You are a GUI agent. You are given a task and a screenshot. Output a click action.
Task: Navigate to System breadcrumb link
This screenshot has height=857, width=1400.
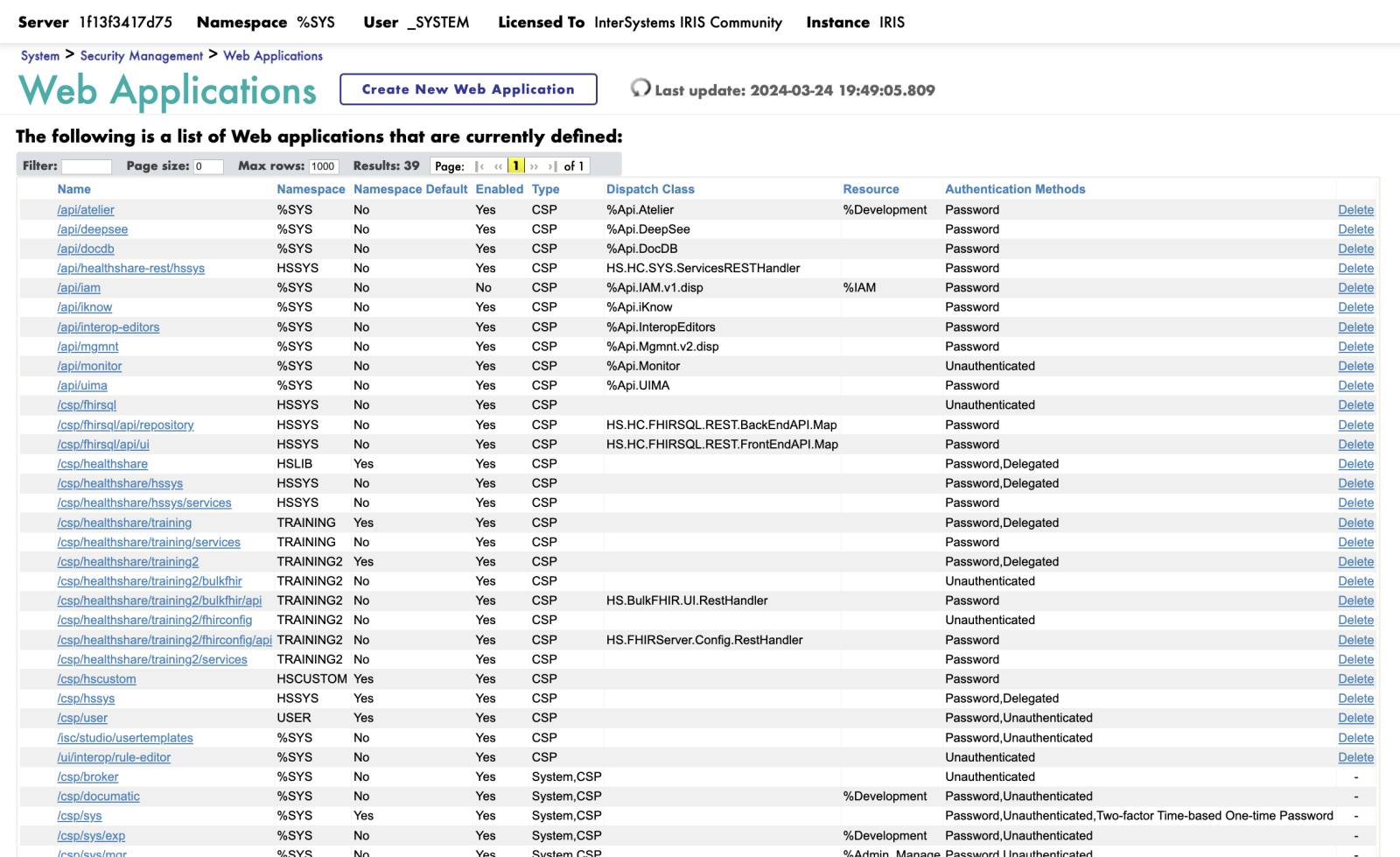click(x=40, y=56)
